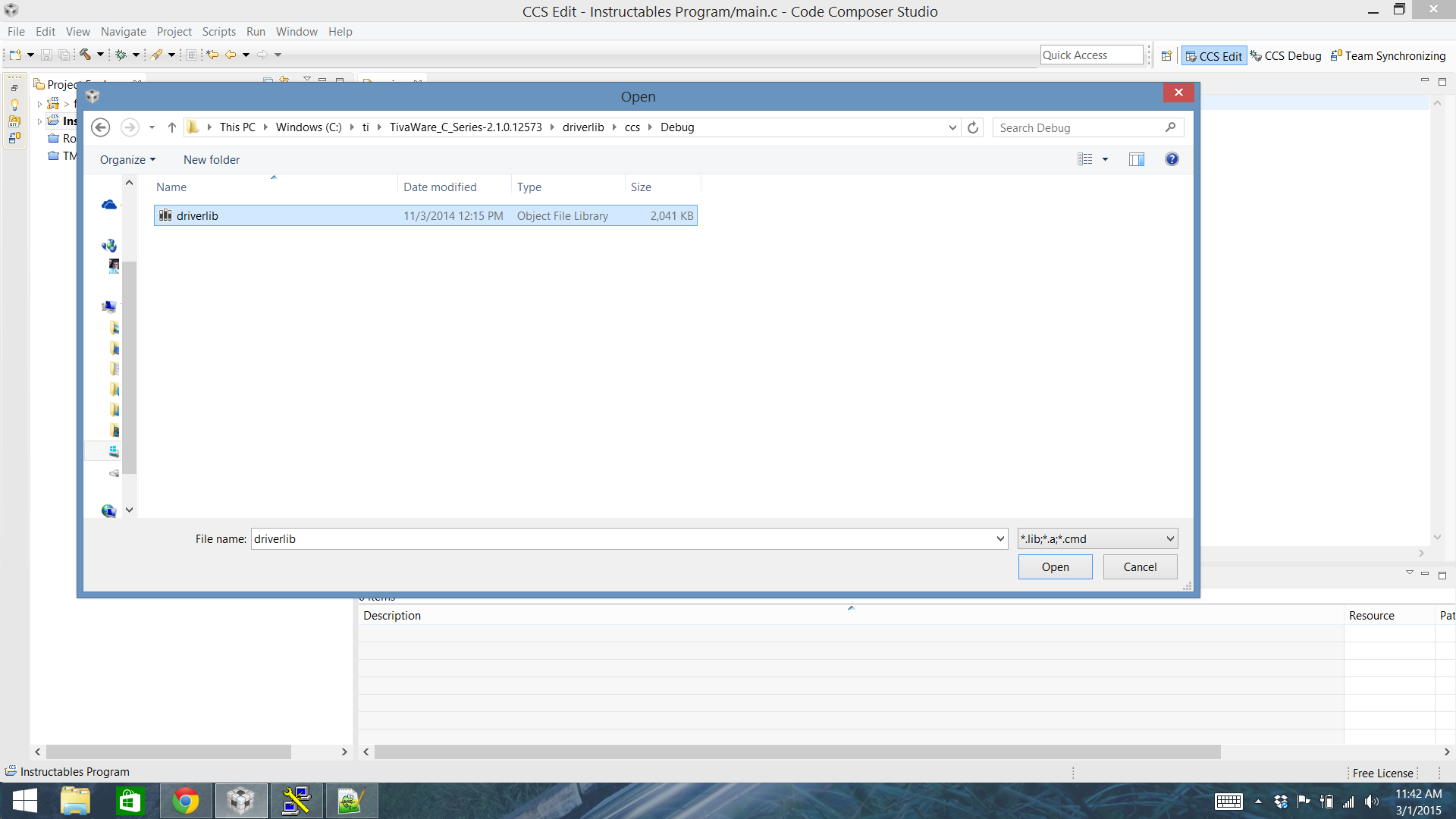Screen dimensions: 1456x819
Task: Toggle the preview pane icon
Action: [1137, 159]
